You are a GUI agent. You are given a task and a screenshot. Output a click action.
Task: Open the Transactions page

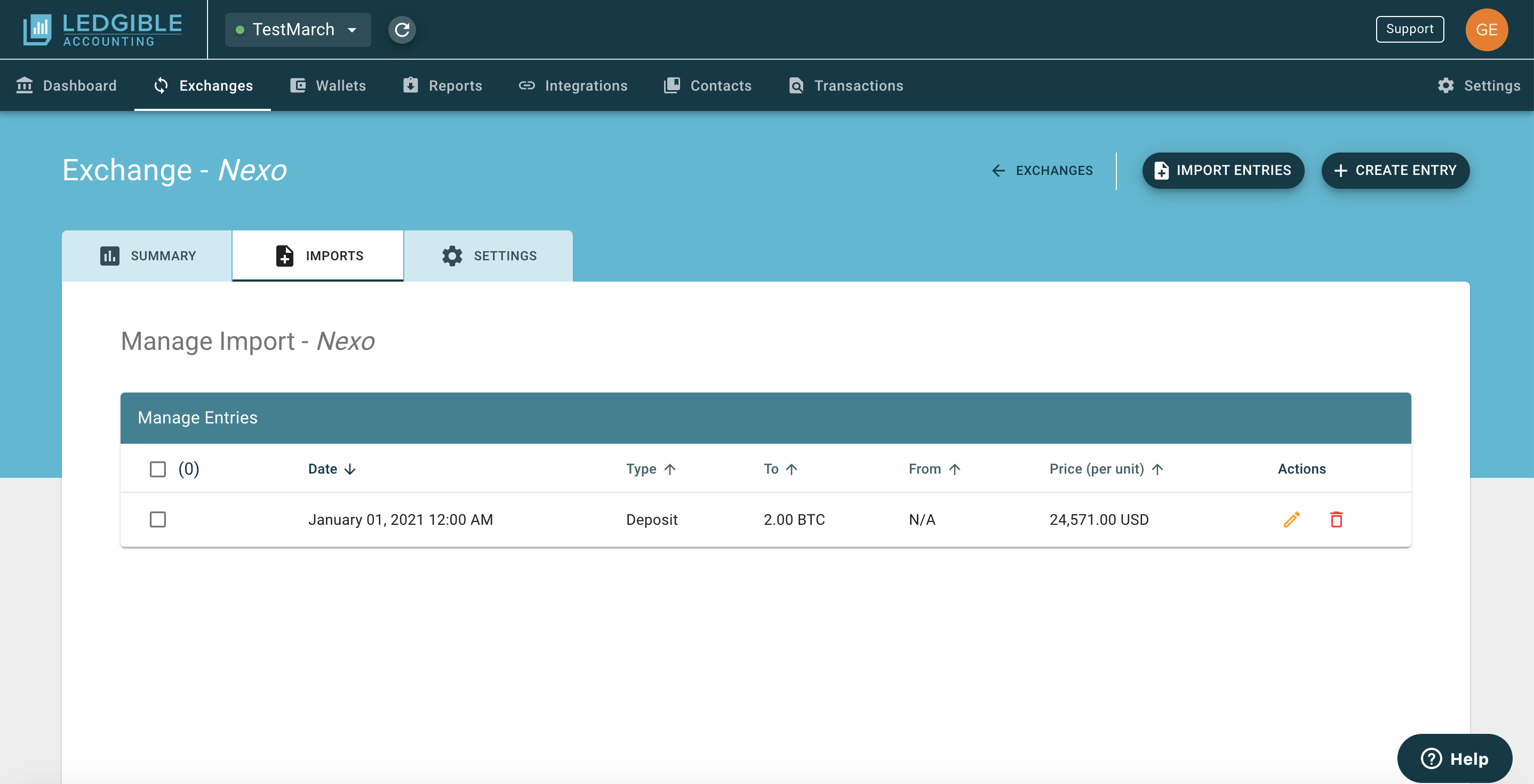pos(845,86)
